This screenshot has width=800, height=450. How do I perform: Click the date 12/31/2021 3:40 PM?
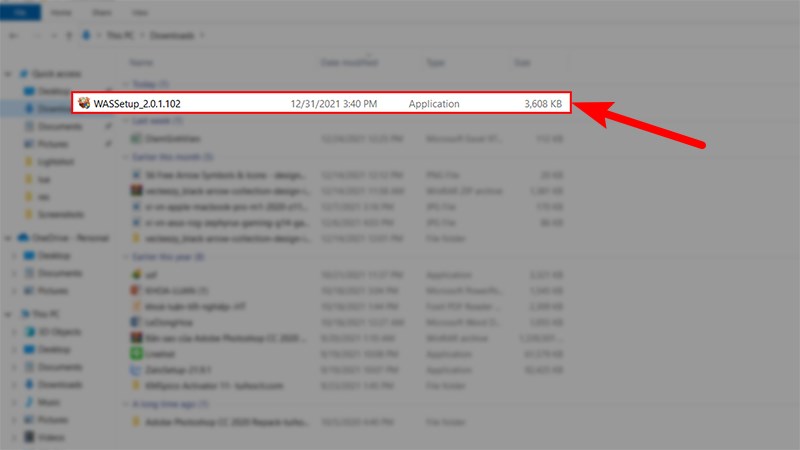coord(334,104)
